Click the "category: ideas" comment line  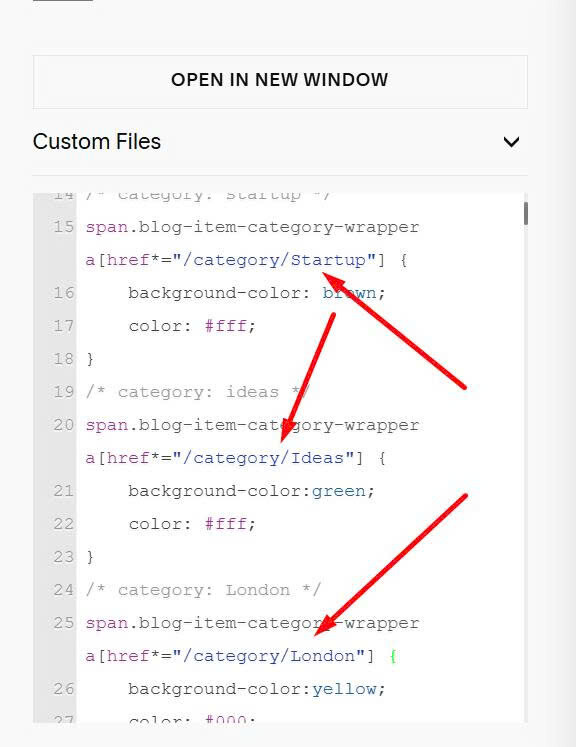(x=198, y=392)
